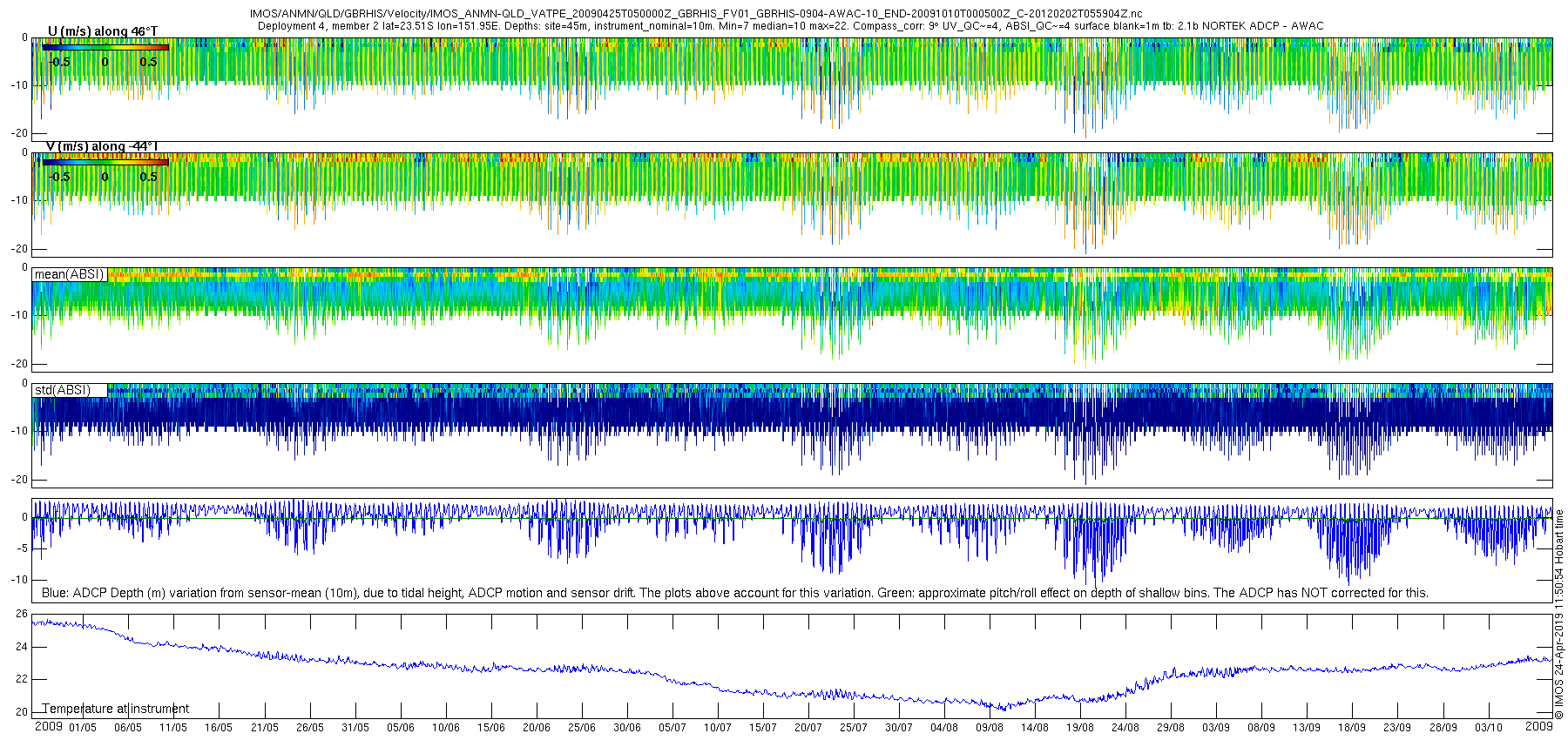The width and height of the screenshot is (1568, 740).
Task: Click the vertical '© IMOS 24-Apr-2019' timestamp text
Action: pos(1559,615)
